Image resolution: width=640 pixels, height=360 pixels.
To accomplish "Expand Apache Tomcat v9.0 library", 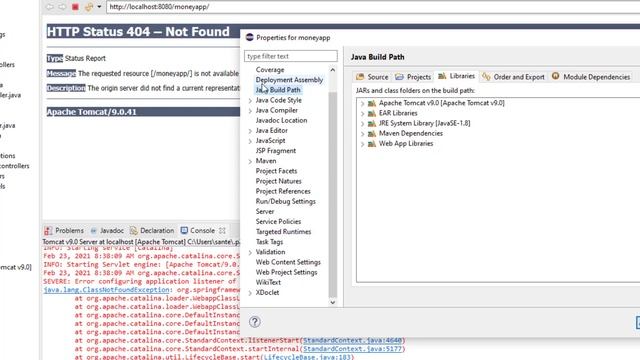I will click(x=362, y=104).
